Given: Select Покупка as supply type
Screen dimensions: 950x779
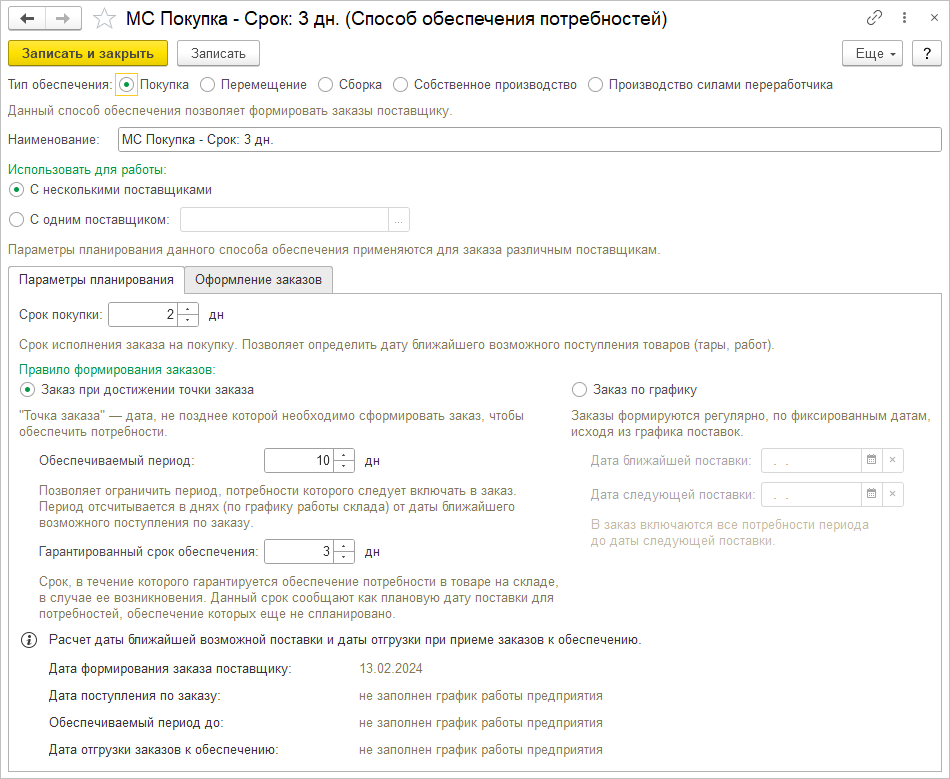Looking at the screenshot, I should click(126, 85).
